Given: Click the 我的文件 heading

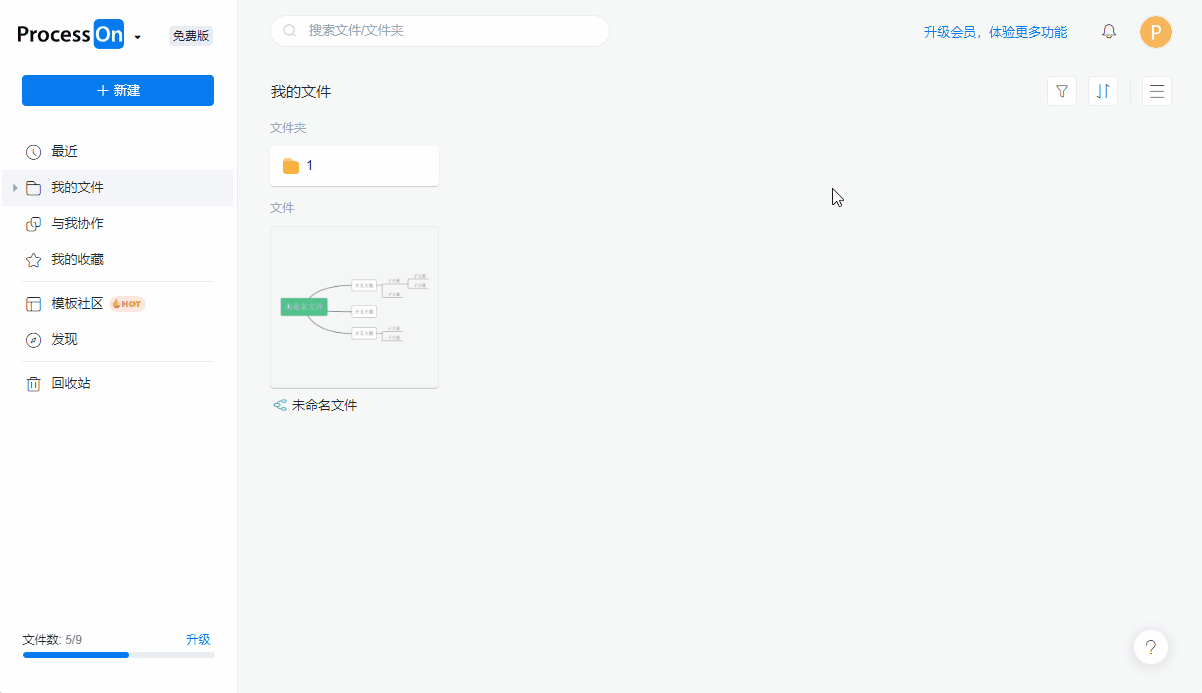Looking at the screenshot, I should click(x=301, y=92).
